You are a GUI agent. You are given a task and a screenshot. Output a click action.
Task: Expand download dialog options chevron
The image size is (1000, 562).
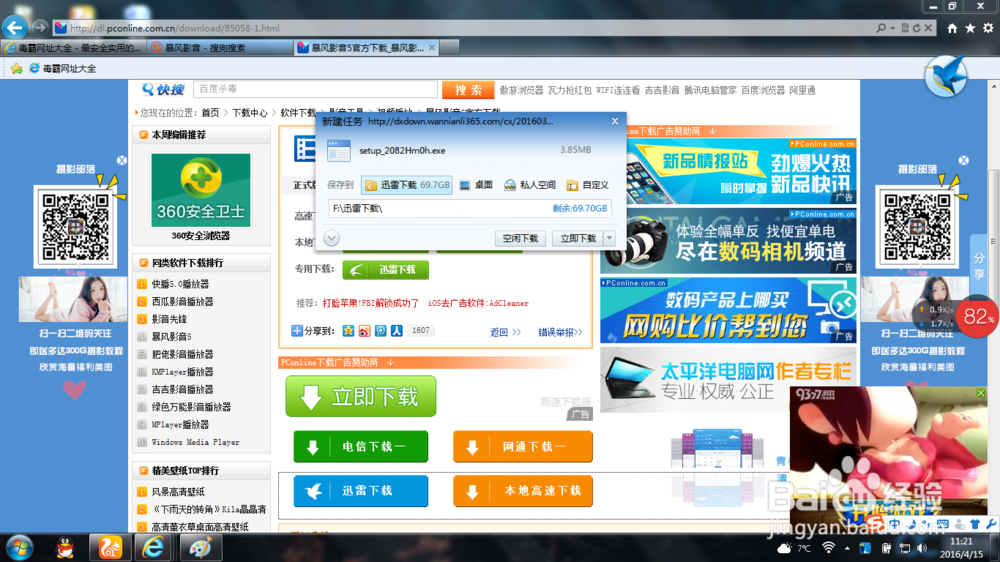click(332, 238)
